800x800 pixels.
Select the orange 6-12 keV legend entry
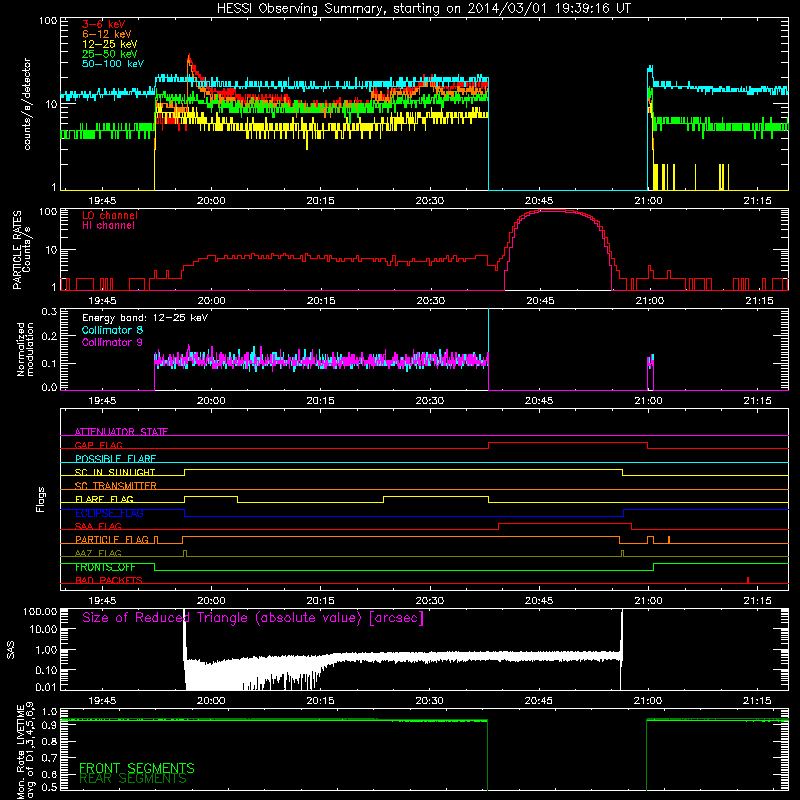107,34
